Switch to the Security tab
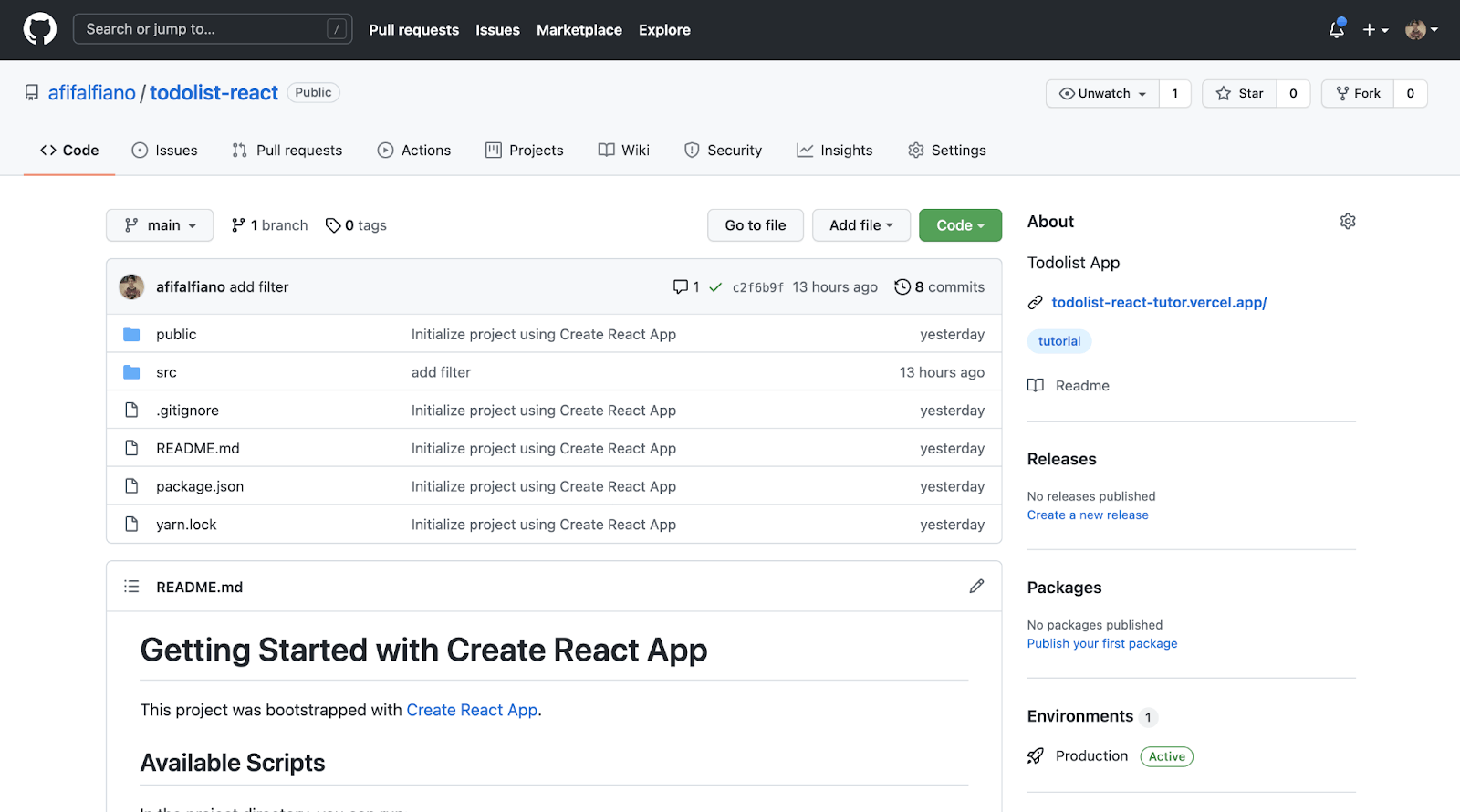Viewport: 1460px width, 812px height. 723,151
